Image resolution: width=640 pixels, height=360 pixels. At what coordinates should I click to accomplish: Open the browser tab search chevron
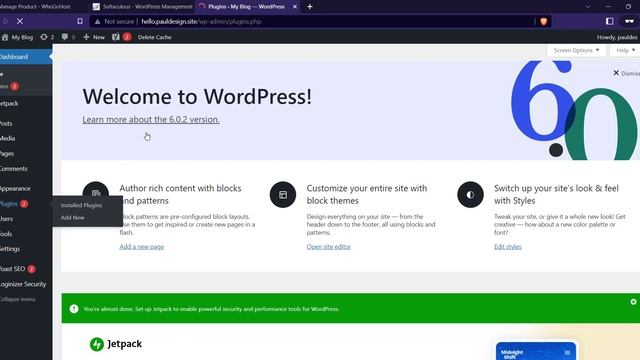point(588,7)
